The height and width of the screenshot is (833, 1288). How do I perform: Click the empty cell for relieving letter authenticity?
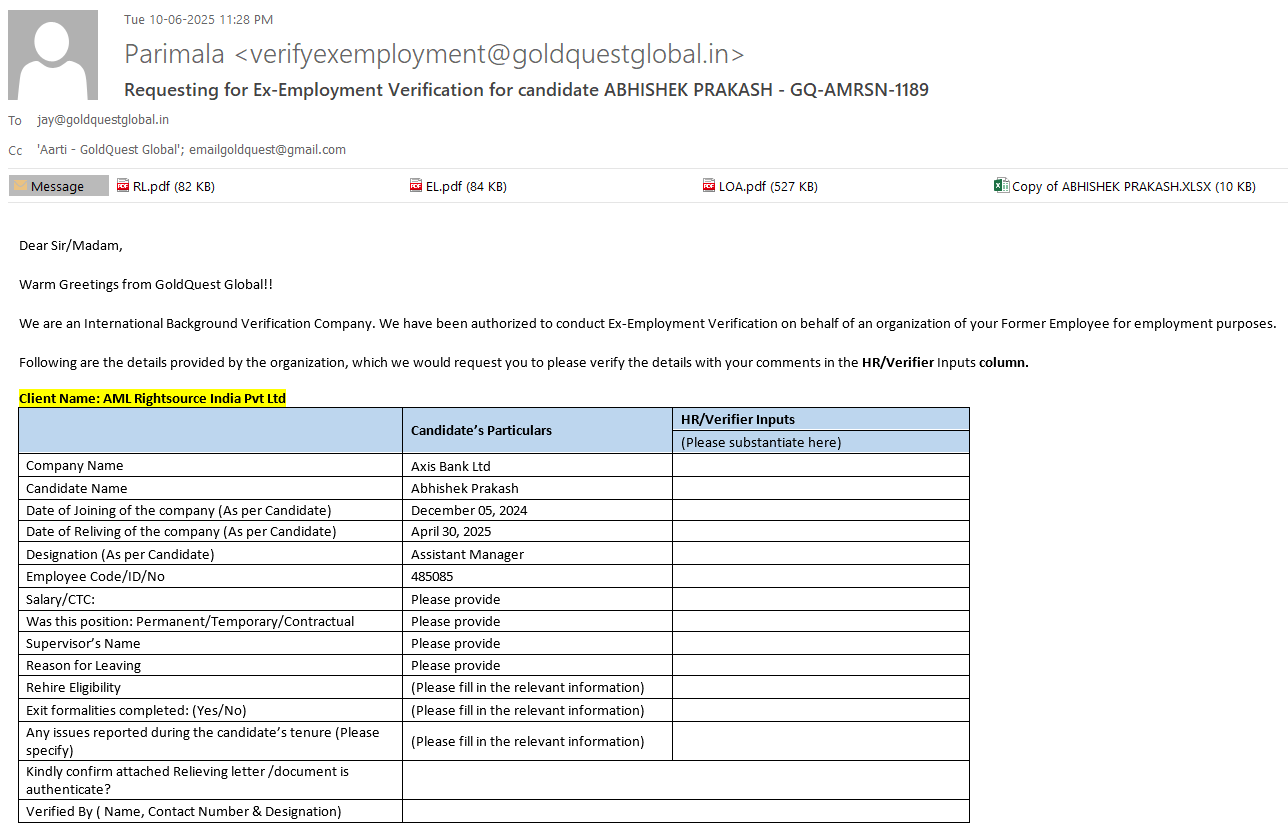[685, 780]
